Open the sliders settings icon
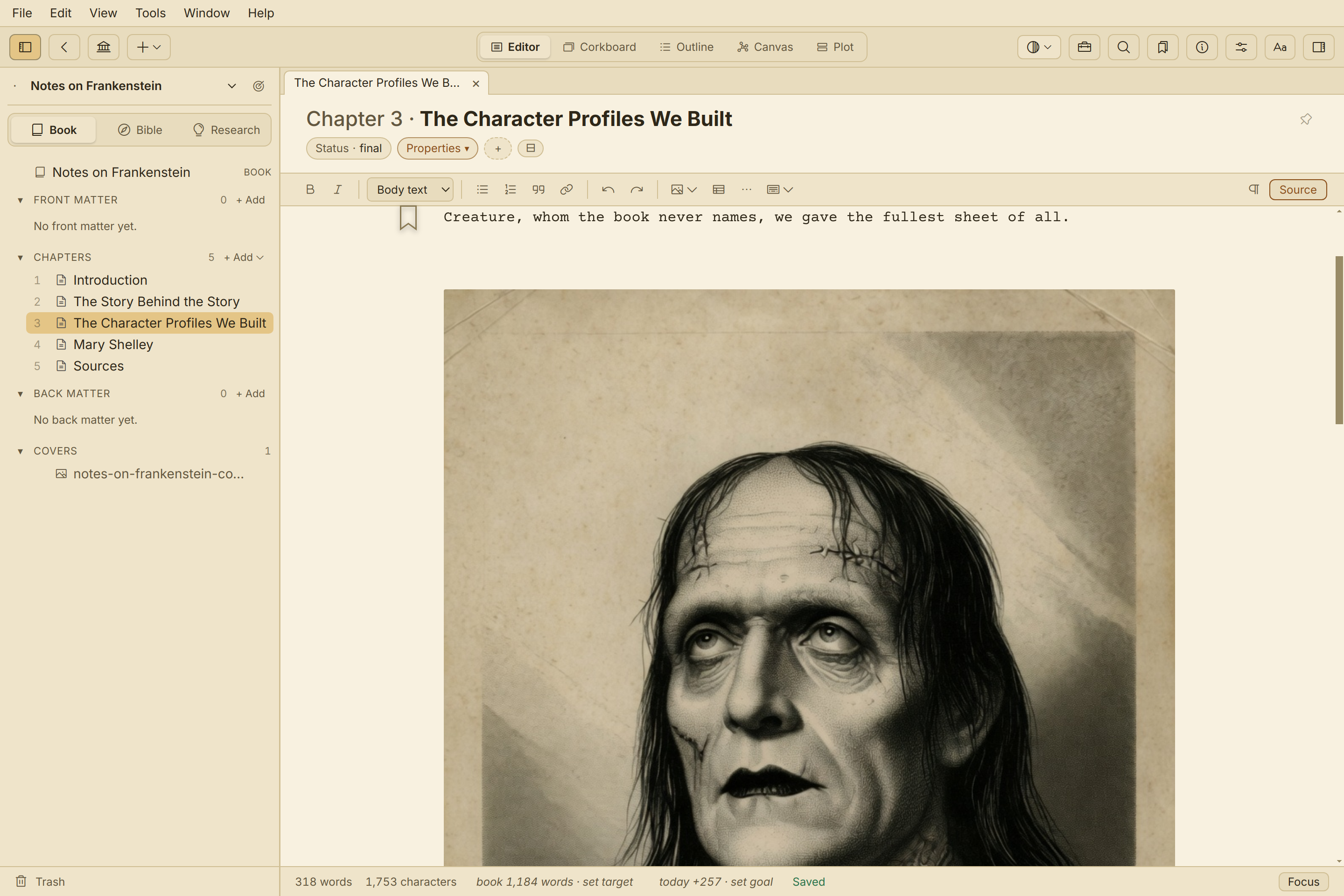The image size is (1344, 896). [x=1241, y=47]
